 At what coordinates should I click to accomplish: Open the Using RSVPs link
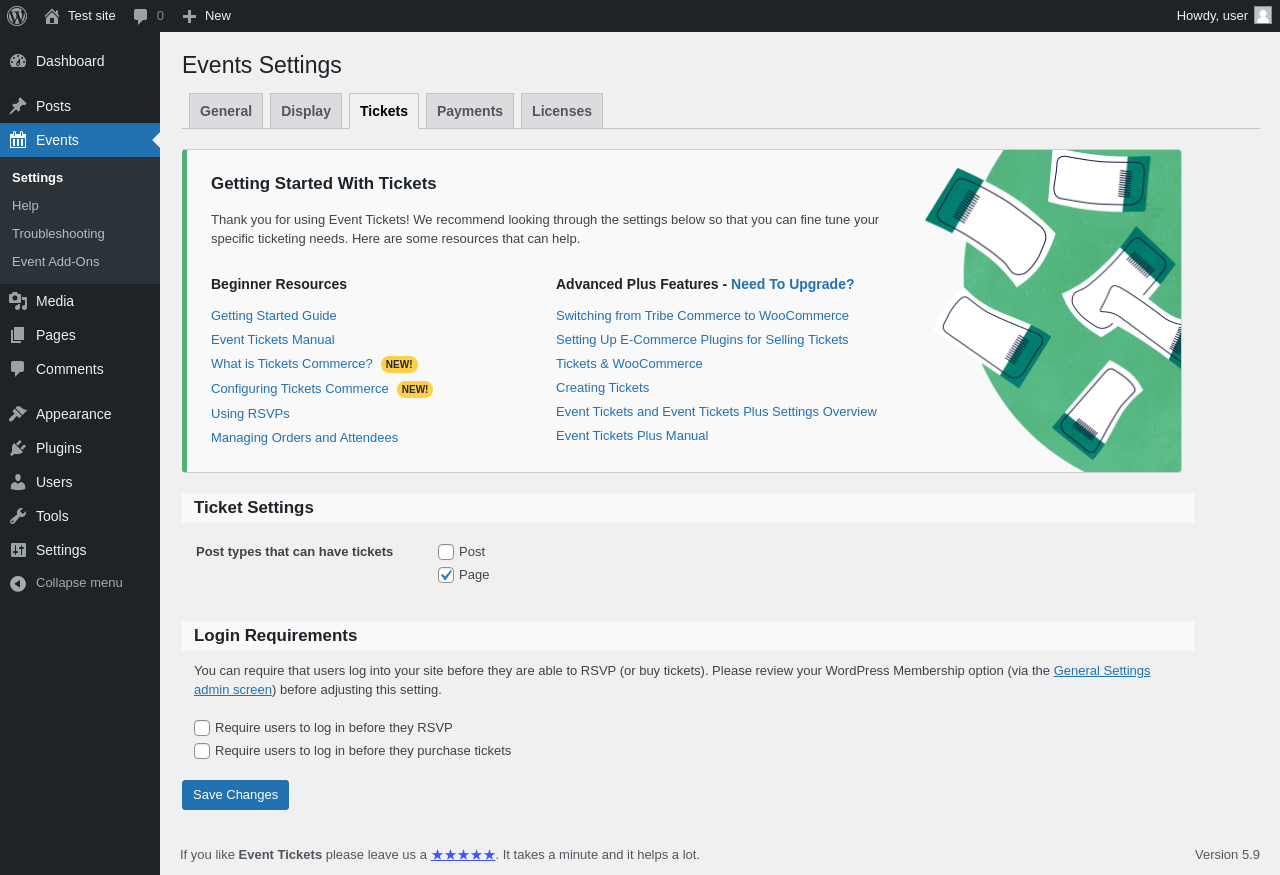tap(250, 414)
